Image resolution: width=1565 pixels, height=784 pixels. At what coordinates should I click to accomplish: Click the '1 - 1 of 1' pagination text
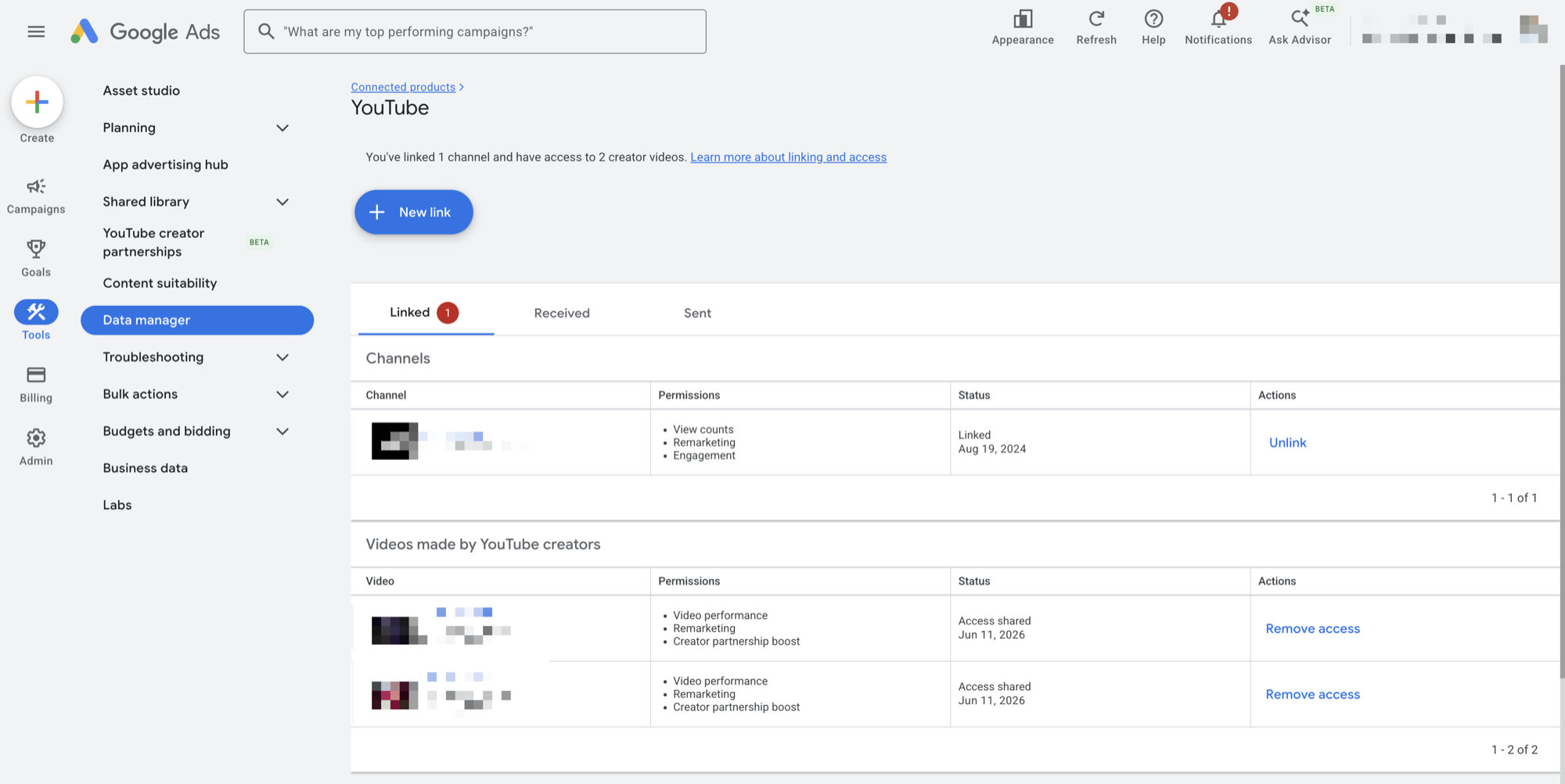tap(1514, 498)
